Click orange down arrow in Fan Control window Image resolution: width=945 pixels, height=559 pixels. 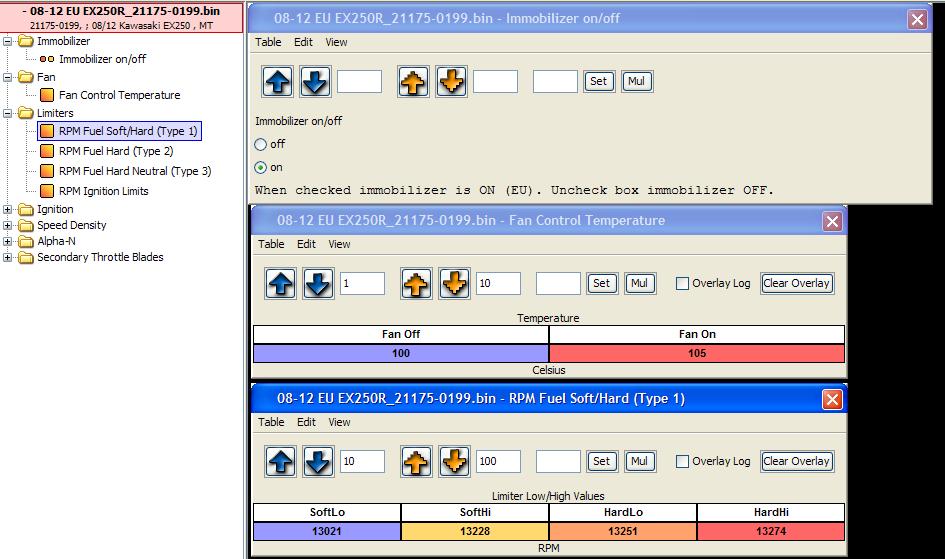[454, 284]
